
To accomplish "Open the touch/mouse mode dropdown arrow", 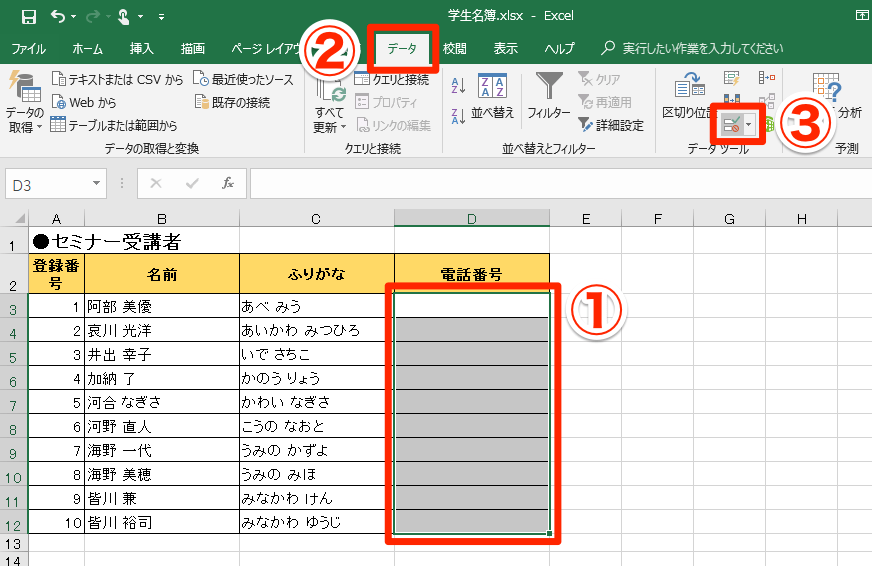I will tap(141, 17).
